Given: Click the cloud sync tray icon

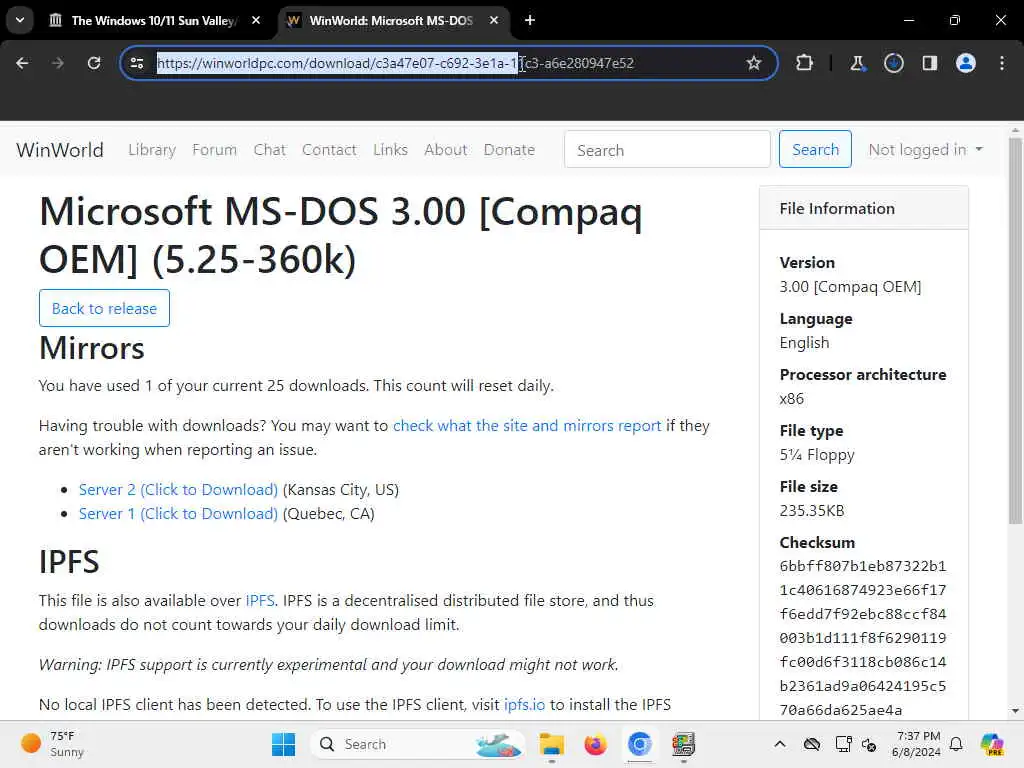Looking at the screenshot, I should tap(811, 744).
